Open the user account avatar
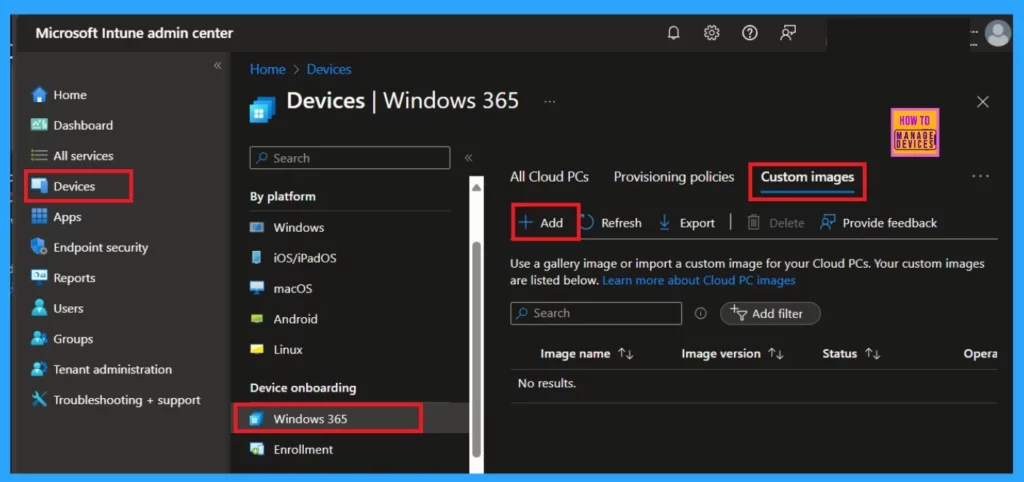 997,33
